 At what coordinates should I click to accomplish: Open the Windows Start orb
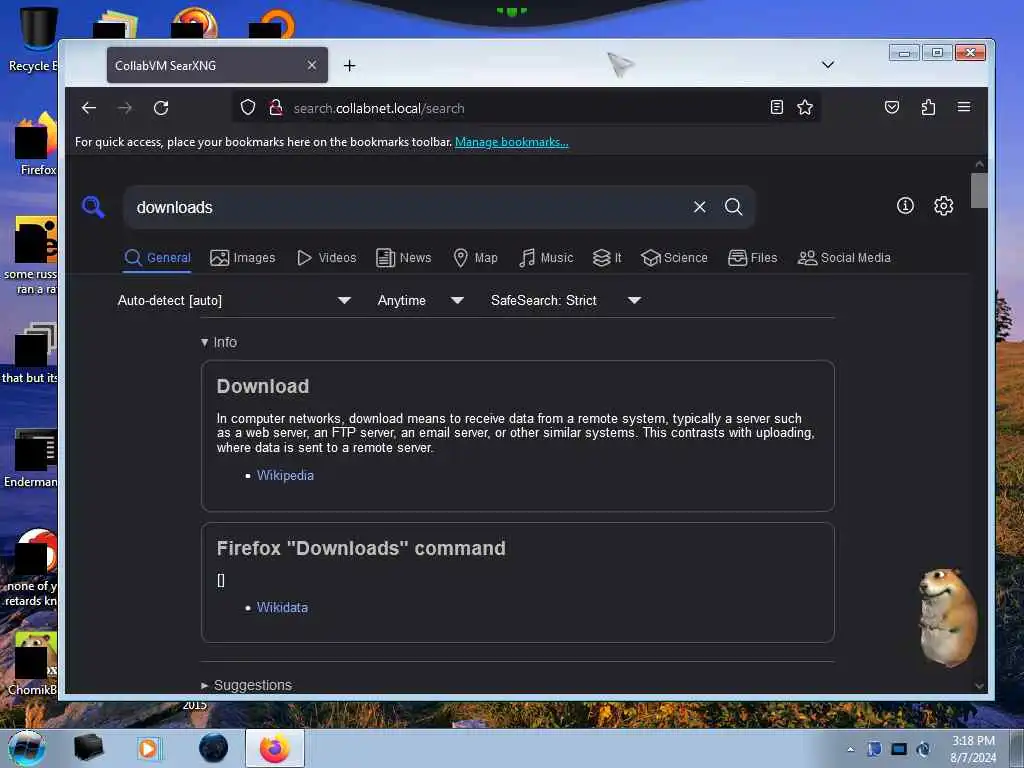(27, 748)
